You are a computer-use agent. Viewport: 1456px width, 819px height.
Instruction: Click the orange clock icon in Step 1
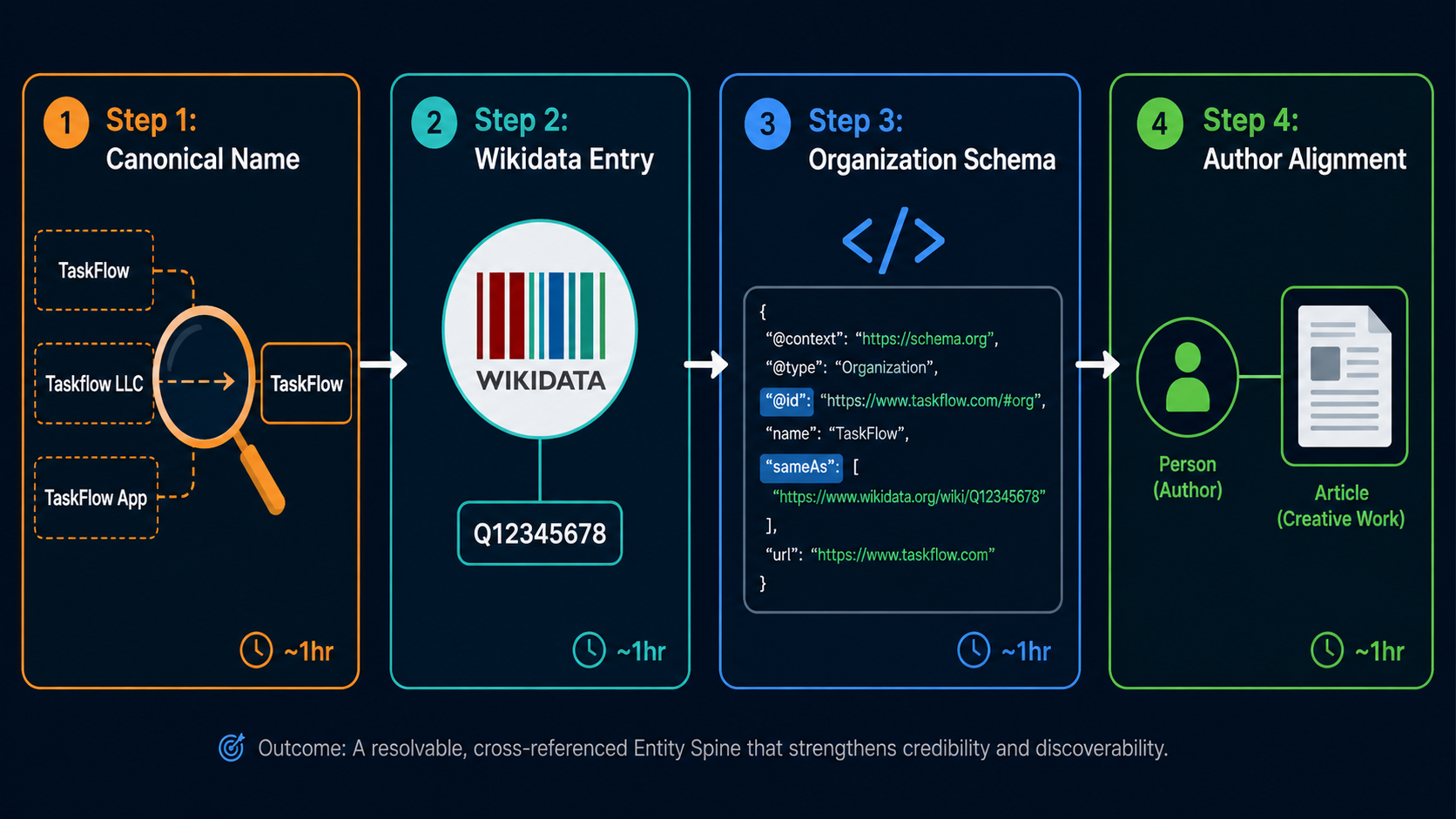coord(256,650)
